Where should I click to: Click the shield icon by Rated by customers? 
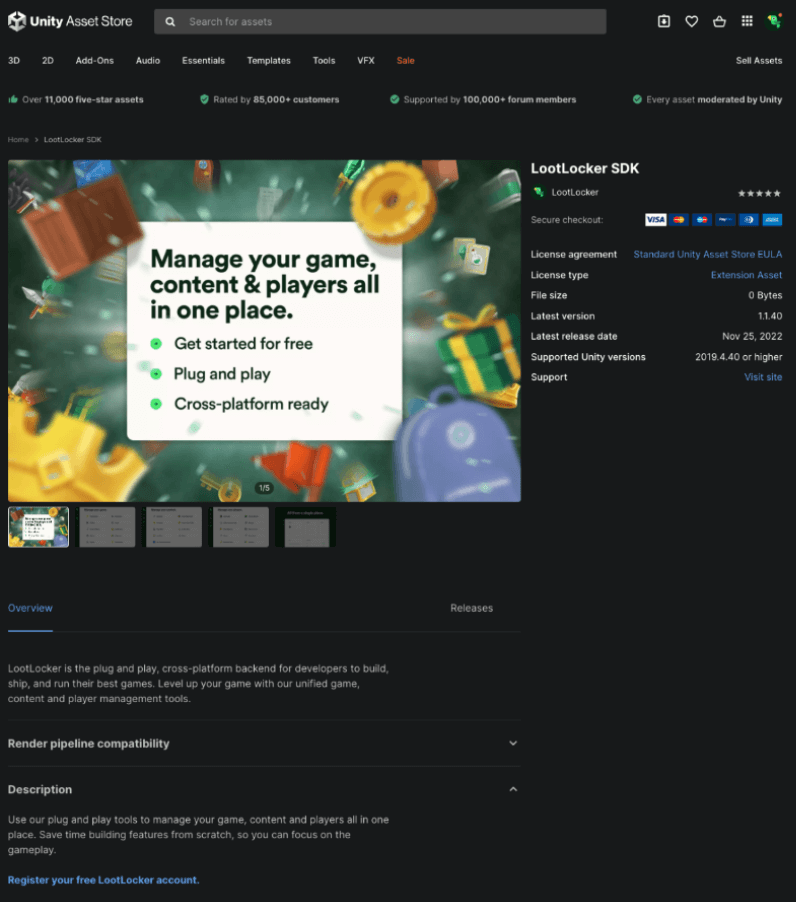[204, 100]
